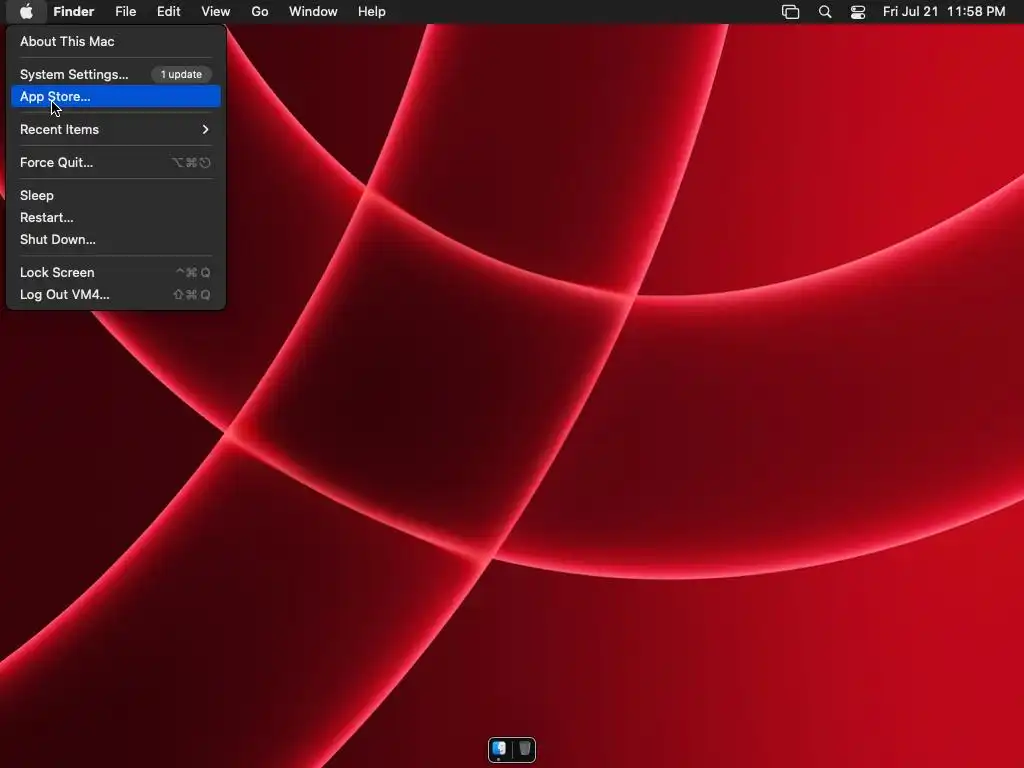Image resolution: width=1024 pixels, height=768 pixels.
Task: Open Finder from the Dock
Action: [x=500, y=748]
